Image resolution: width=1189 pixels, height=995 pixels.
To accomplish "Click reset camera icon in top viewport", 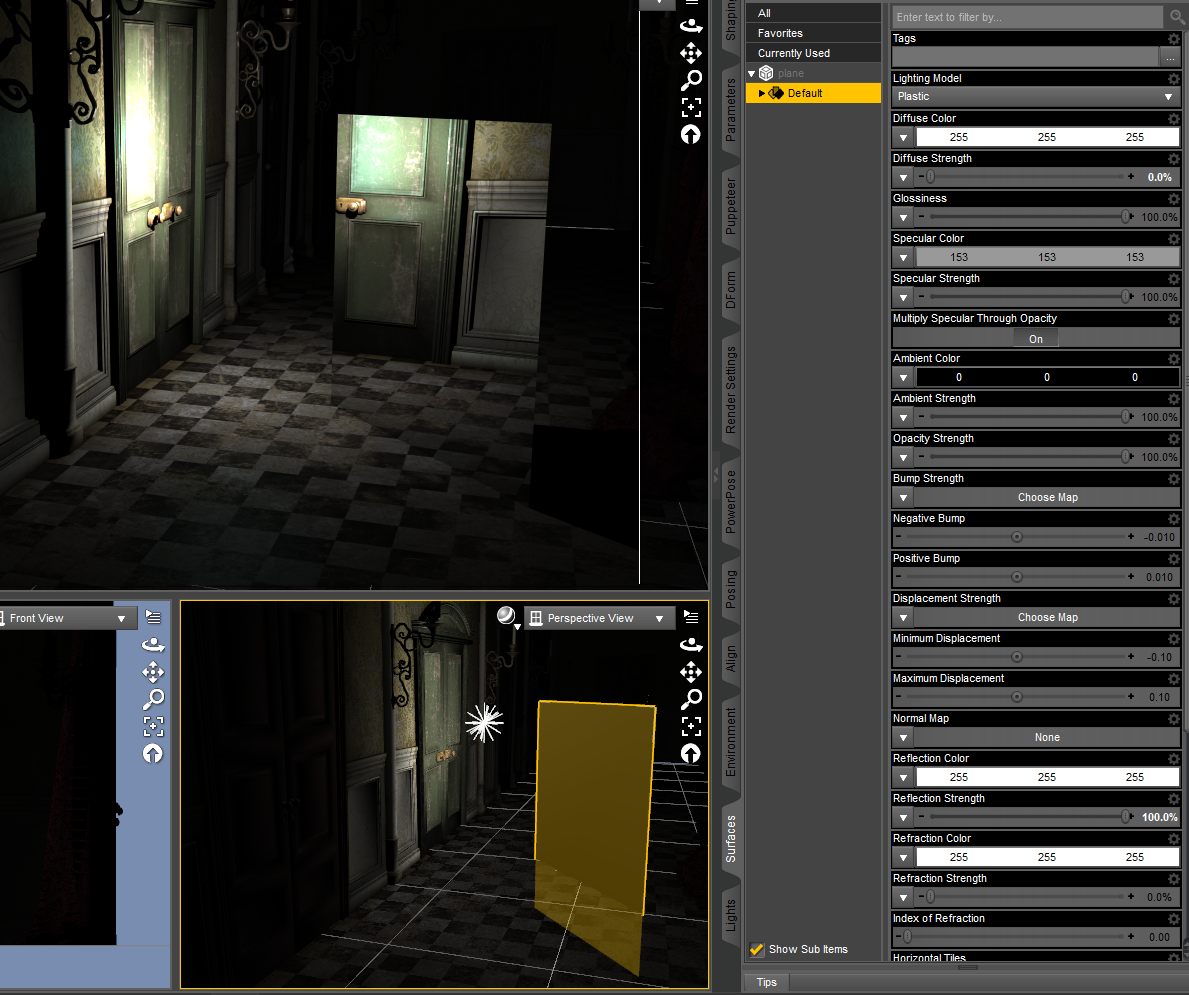I will tap(691, 134).
